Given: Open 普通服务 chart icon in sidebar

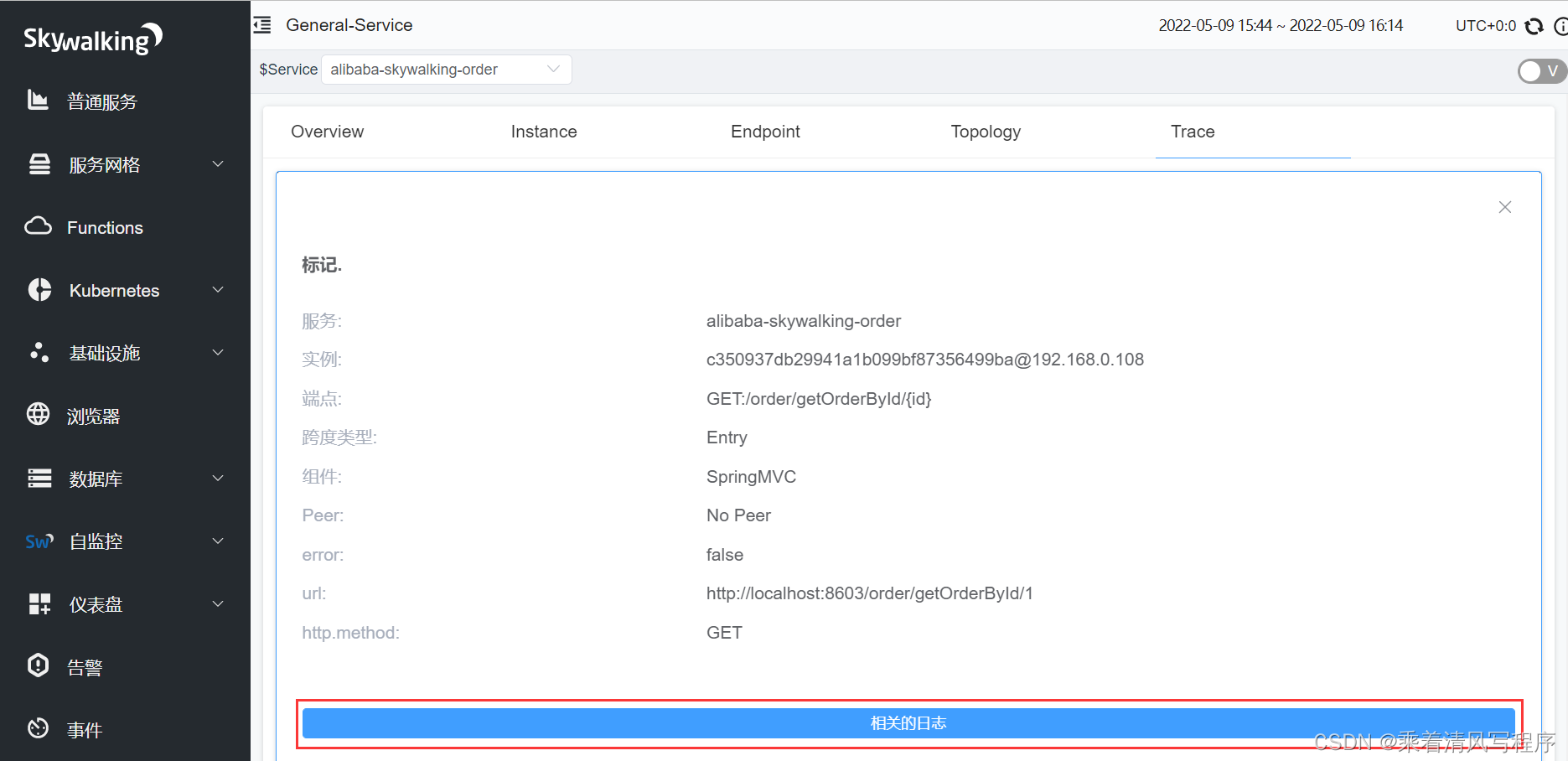Looking at the screenshot, I should pos(38,101).
